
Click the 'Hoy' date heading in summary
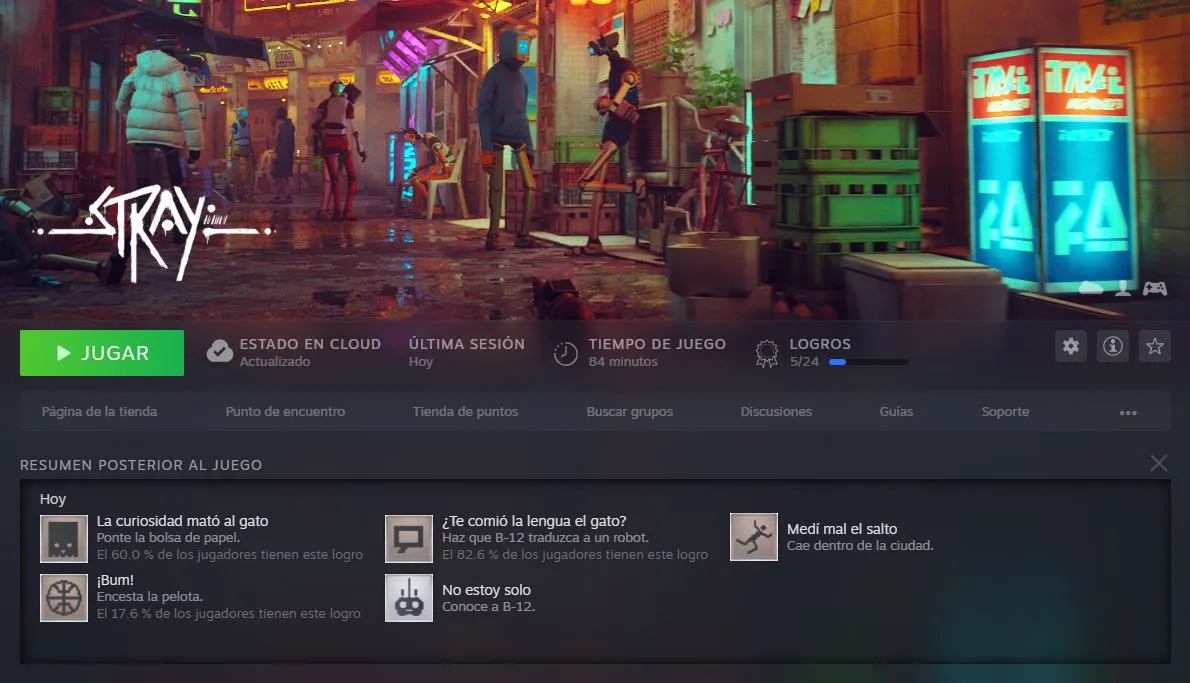click(x=53, y=499)
